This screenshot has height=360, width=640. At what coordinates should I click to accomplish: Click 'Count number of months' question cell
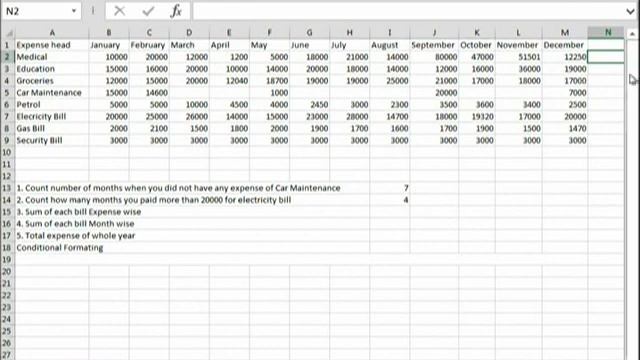pyautogui.click(x=178, y=188)
